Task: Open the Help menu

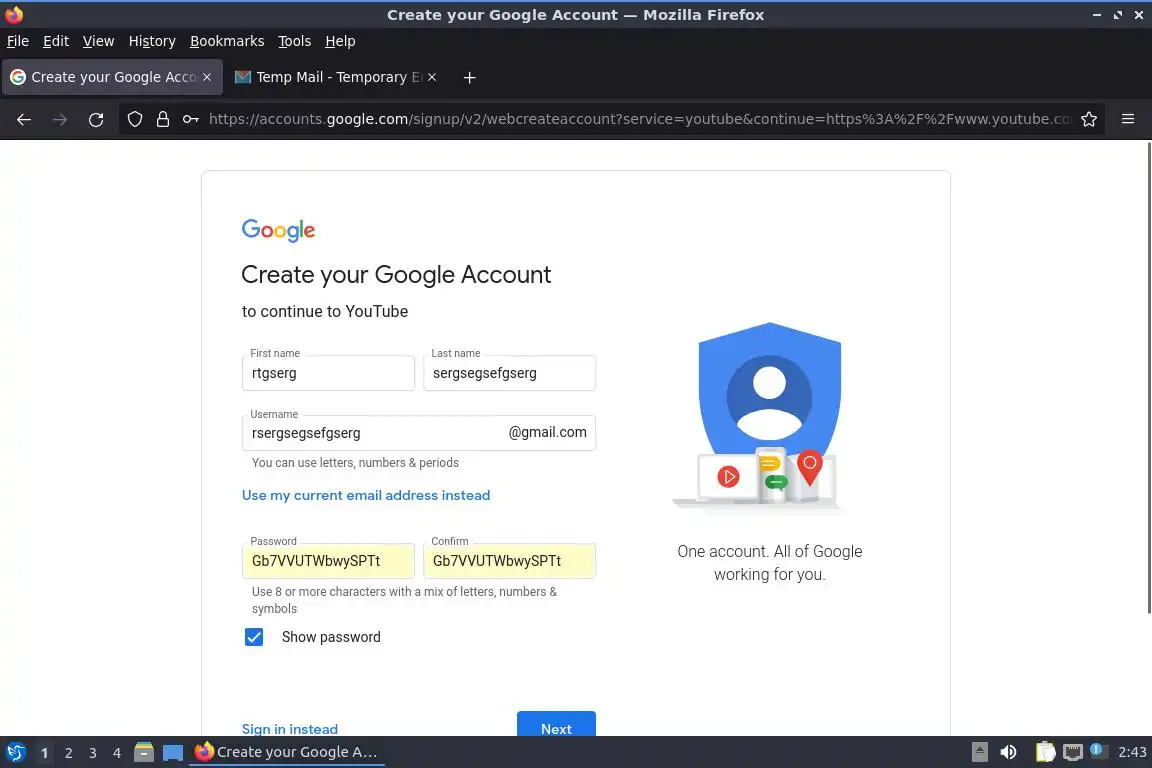Action: tap(340, 41)
